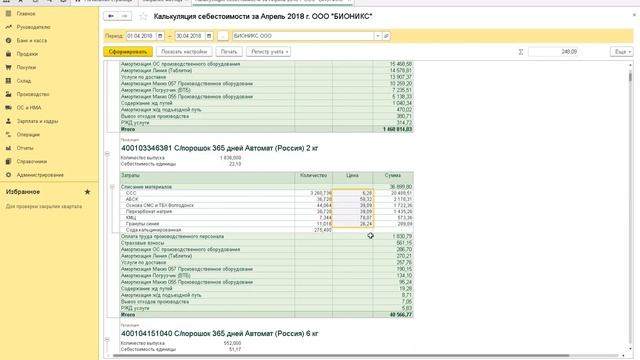
Task: Click the period selection ellipsis button
Action: pyautogui.click(x=222, y=36)
